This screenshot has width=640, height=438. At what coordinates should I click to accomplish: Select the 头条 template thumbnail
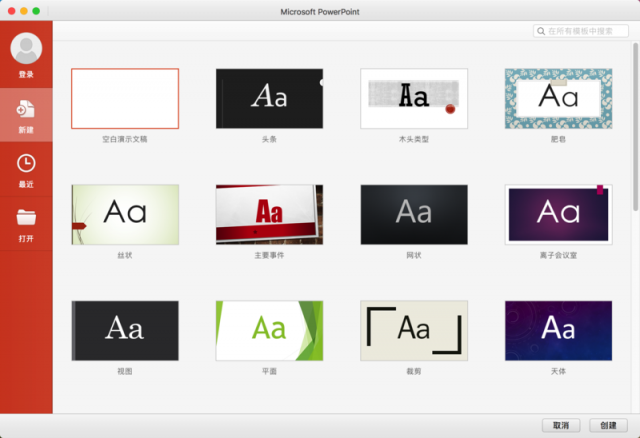[x=269, y=98]
